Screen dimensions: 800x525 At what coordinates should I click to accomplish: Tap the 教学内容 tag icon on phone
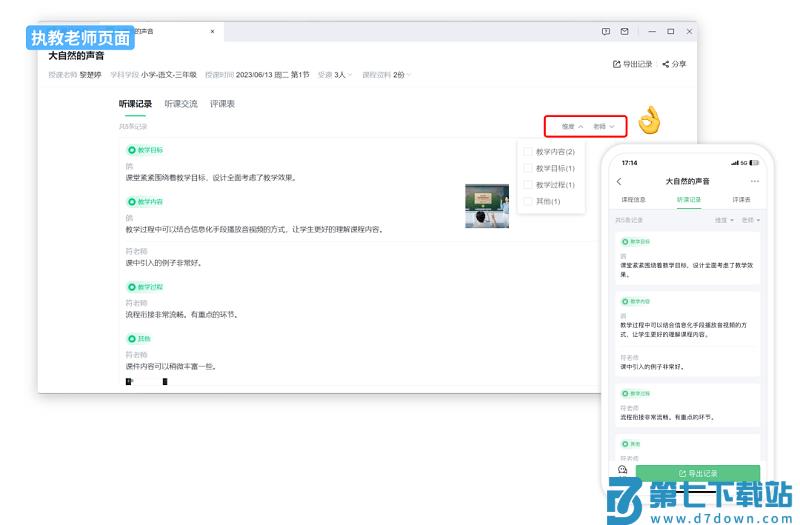(625, 302)
